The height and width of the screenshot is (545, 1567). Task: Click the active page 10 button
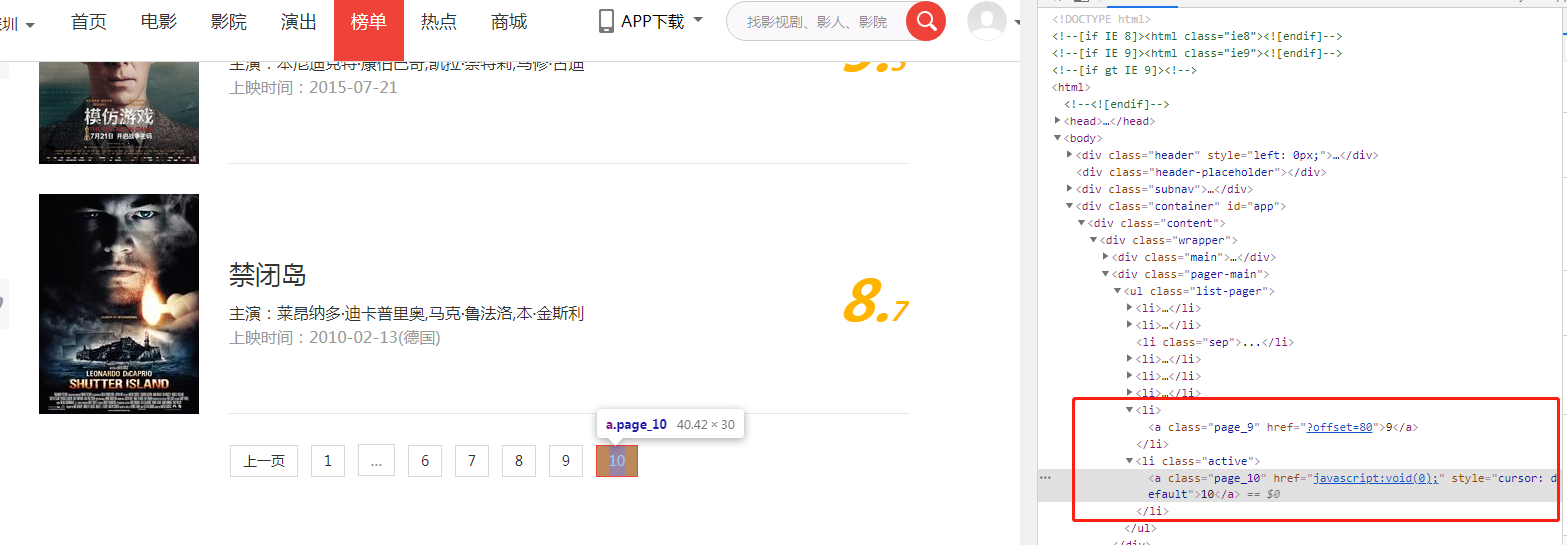[x=617, y=461]
